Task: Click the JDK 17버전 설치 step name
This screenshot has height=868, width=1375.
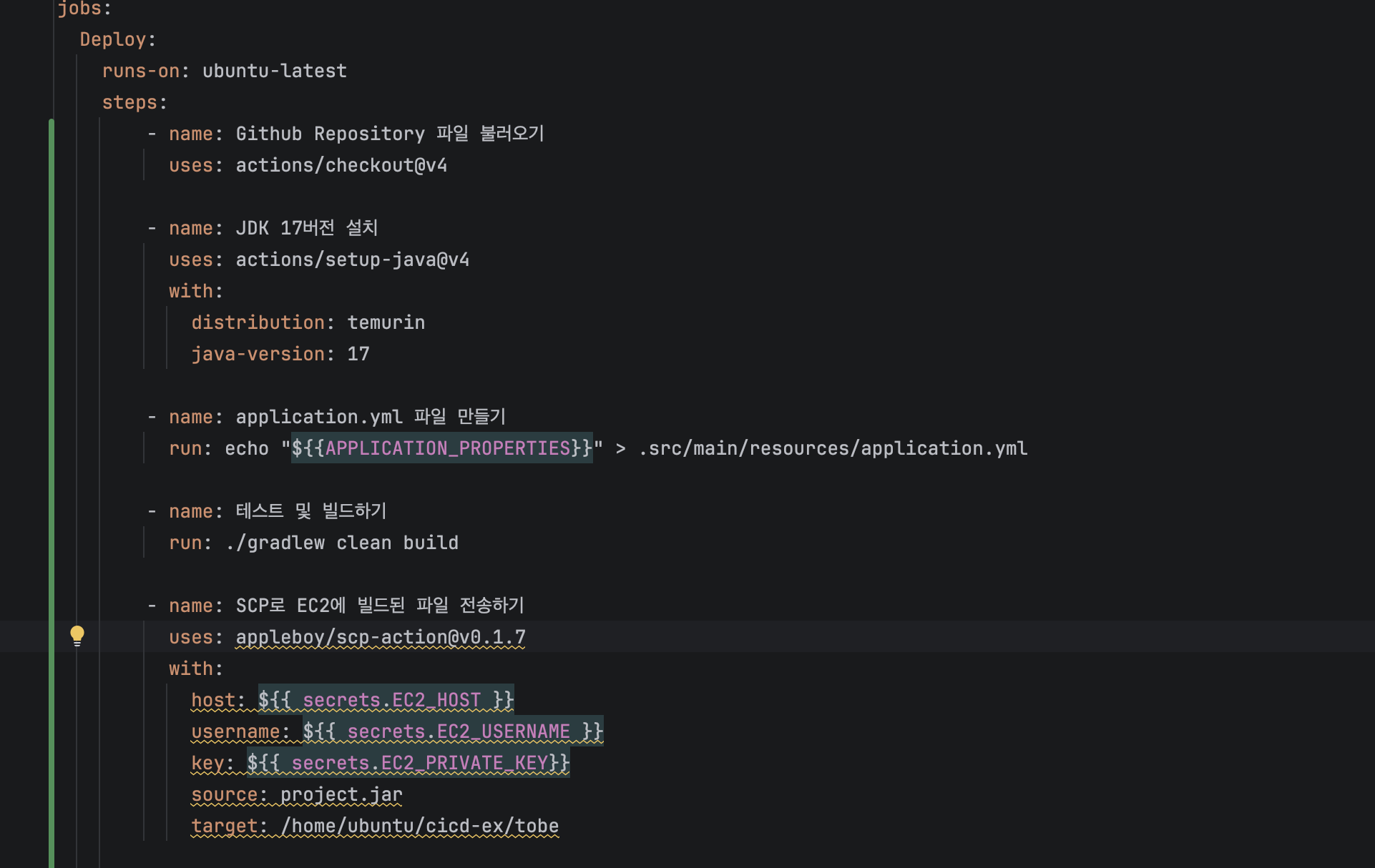Action: tap(307, 228)
